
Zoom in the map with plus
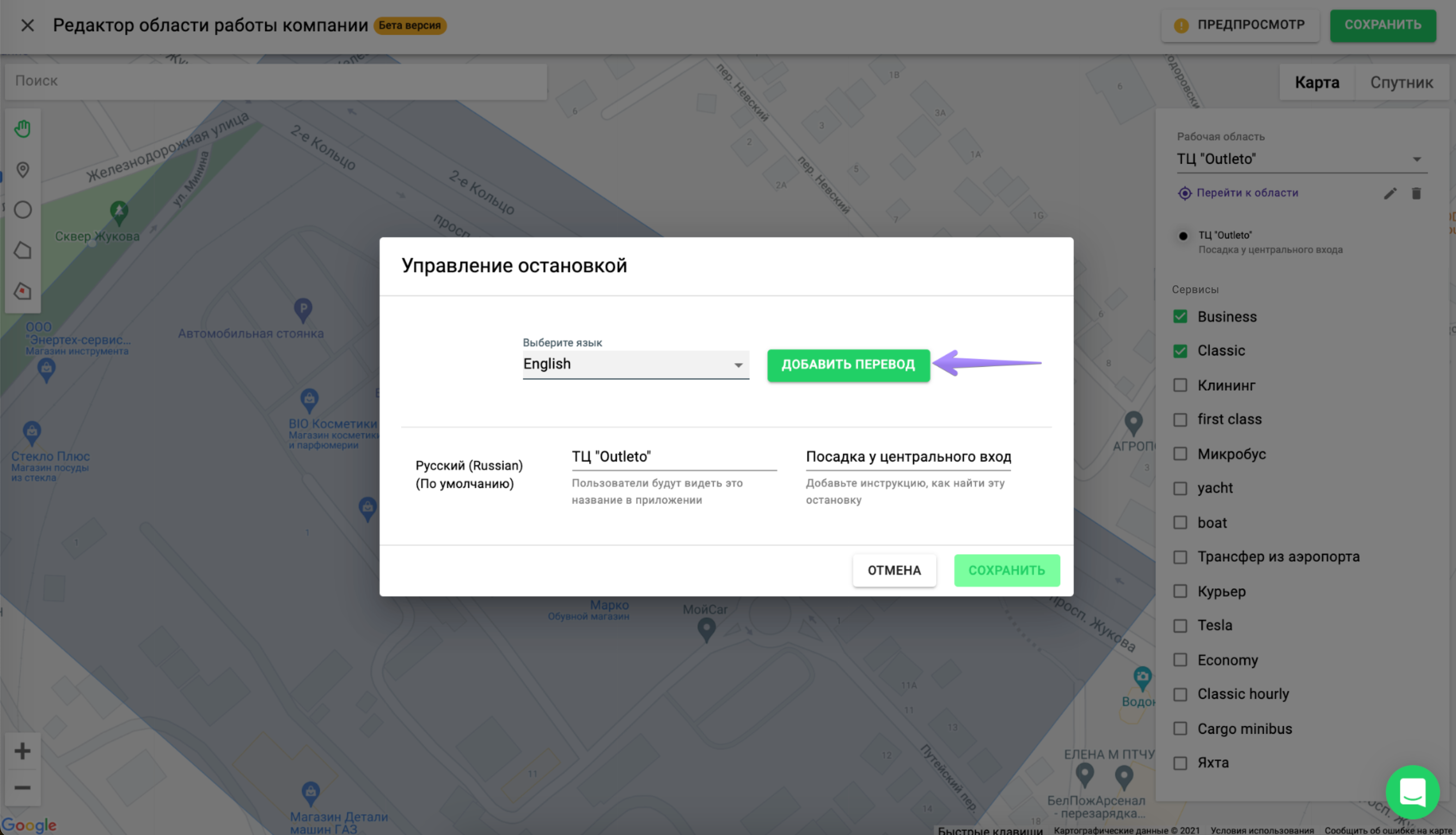click(x=22, y=751)
